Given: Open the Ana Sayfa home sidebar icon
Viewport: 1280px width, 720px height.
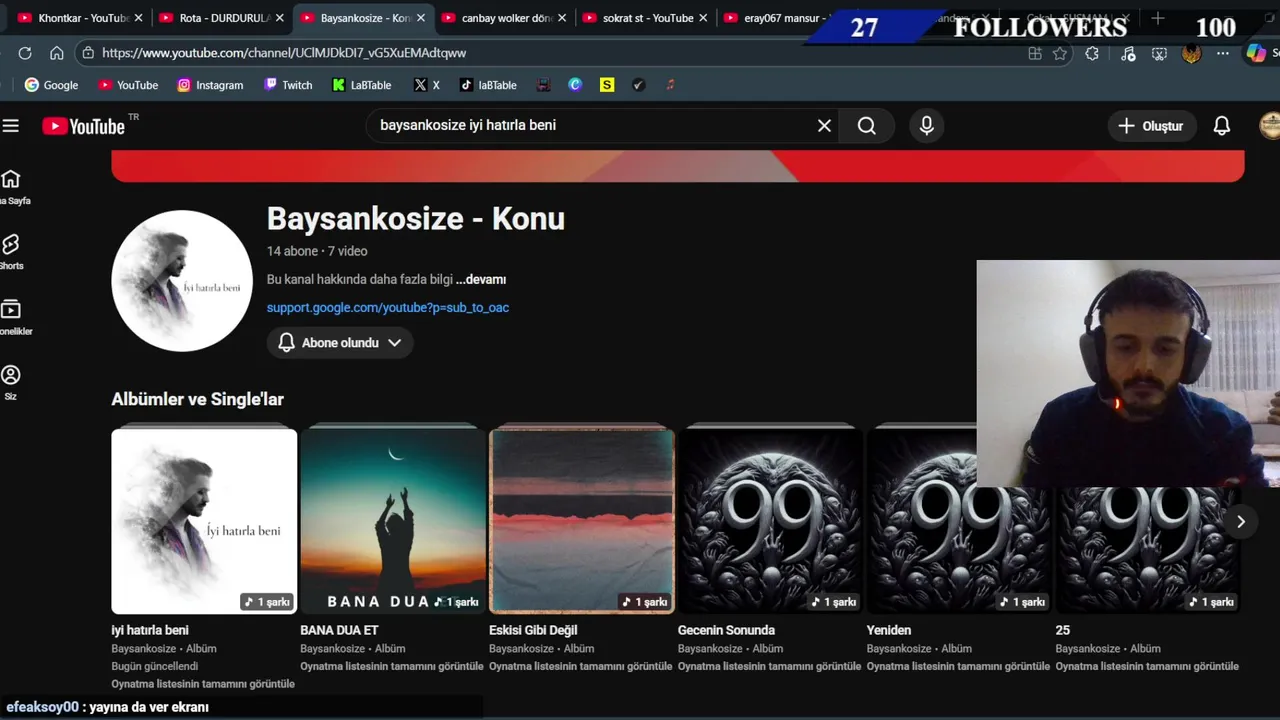Looking at the screenshot, I should pyautogui.click(x=11, y=187).
